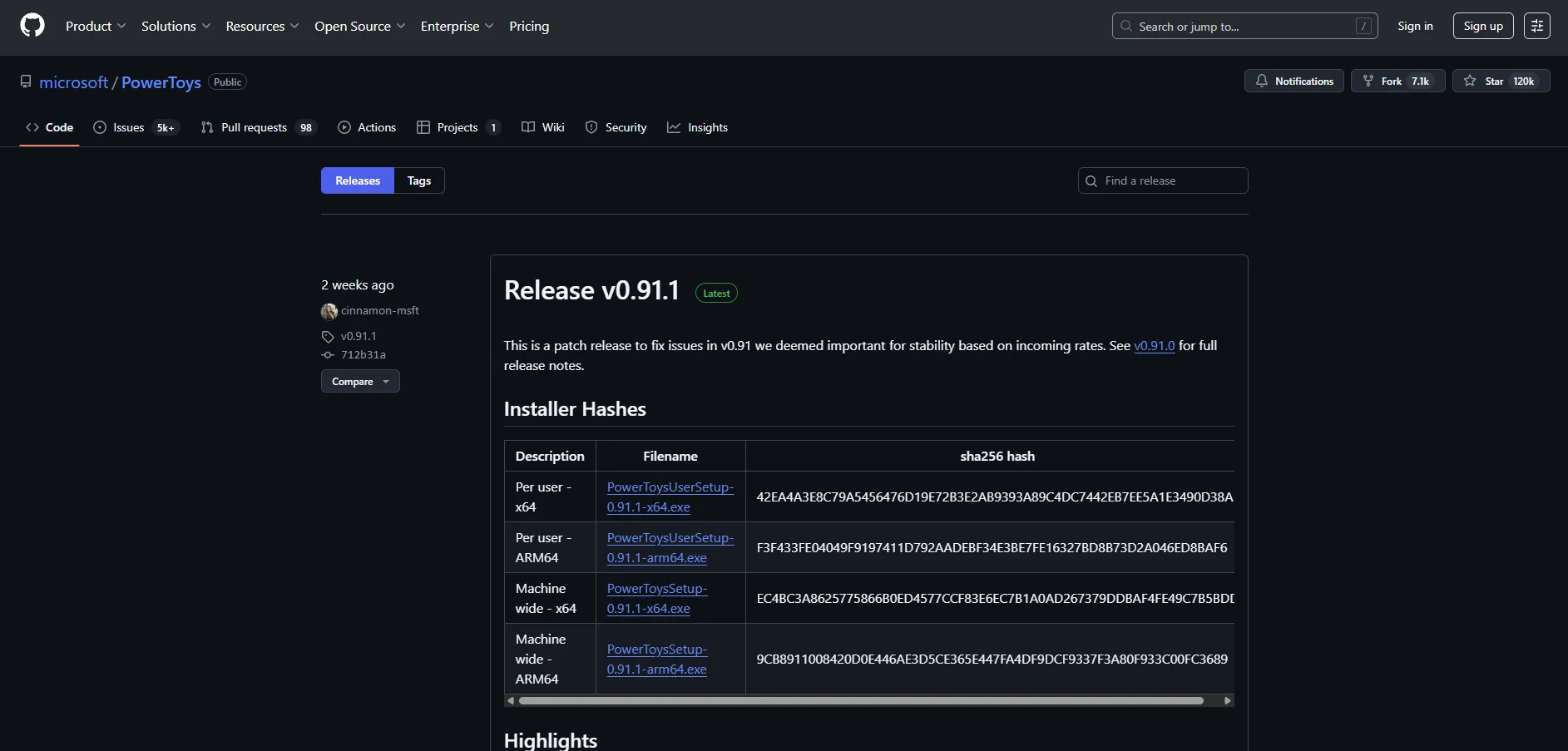Open the Projects tab

tap(458, 127)
